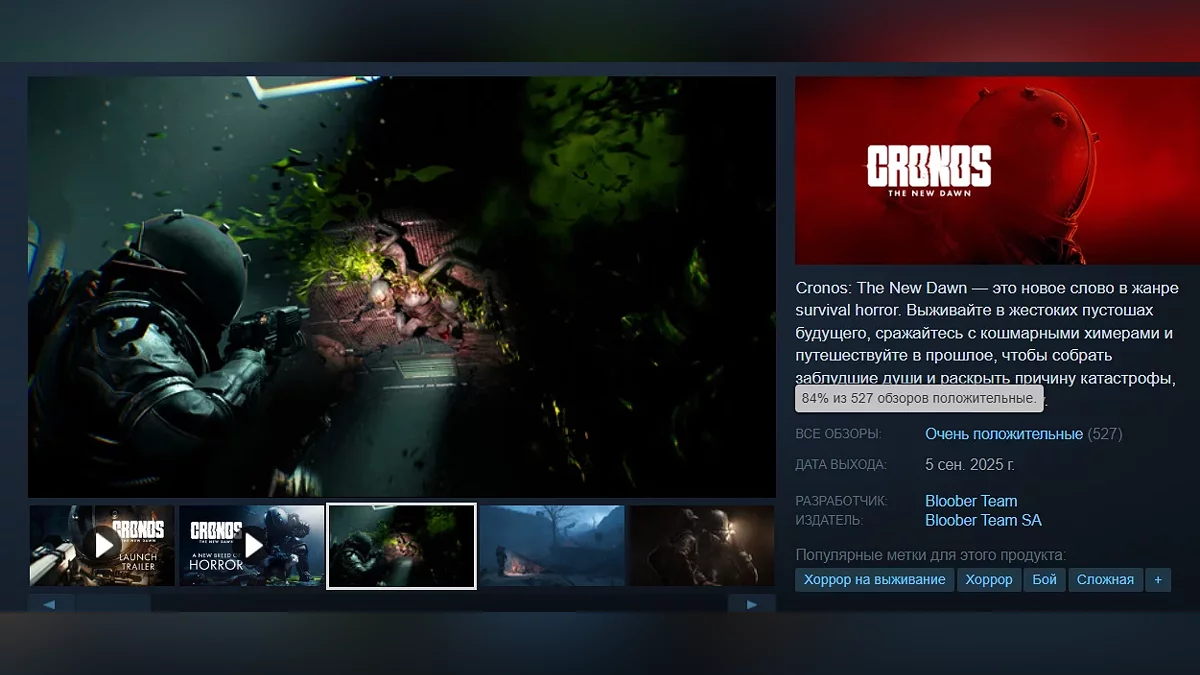The height and width of the screenshot is (675, 1200).
Task: Click the release date '5 сен. 2025 г.'
Action: (x=970, y=465)
